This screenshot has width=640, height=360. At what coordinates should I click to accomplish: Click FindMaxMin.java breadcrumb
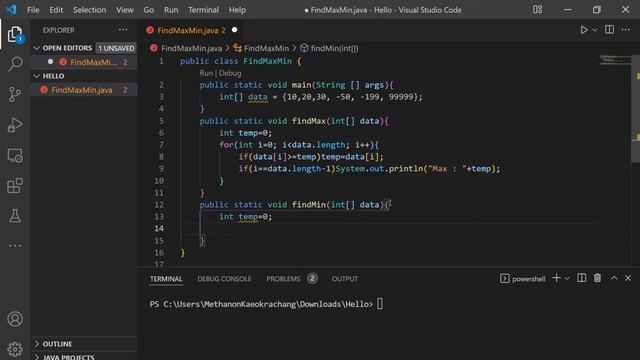(x=191, y=48)
